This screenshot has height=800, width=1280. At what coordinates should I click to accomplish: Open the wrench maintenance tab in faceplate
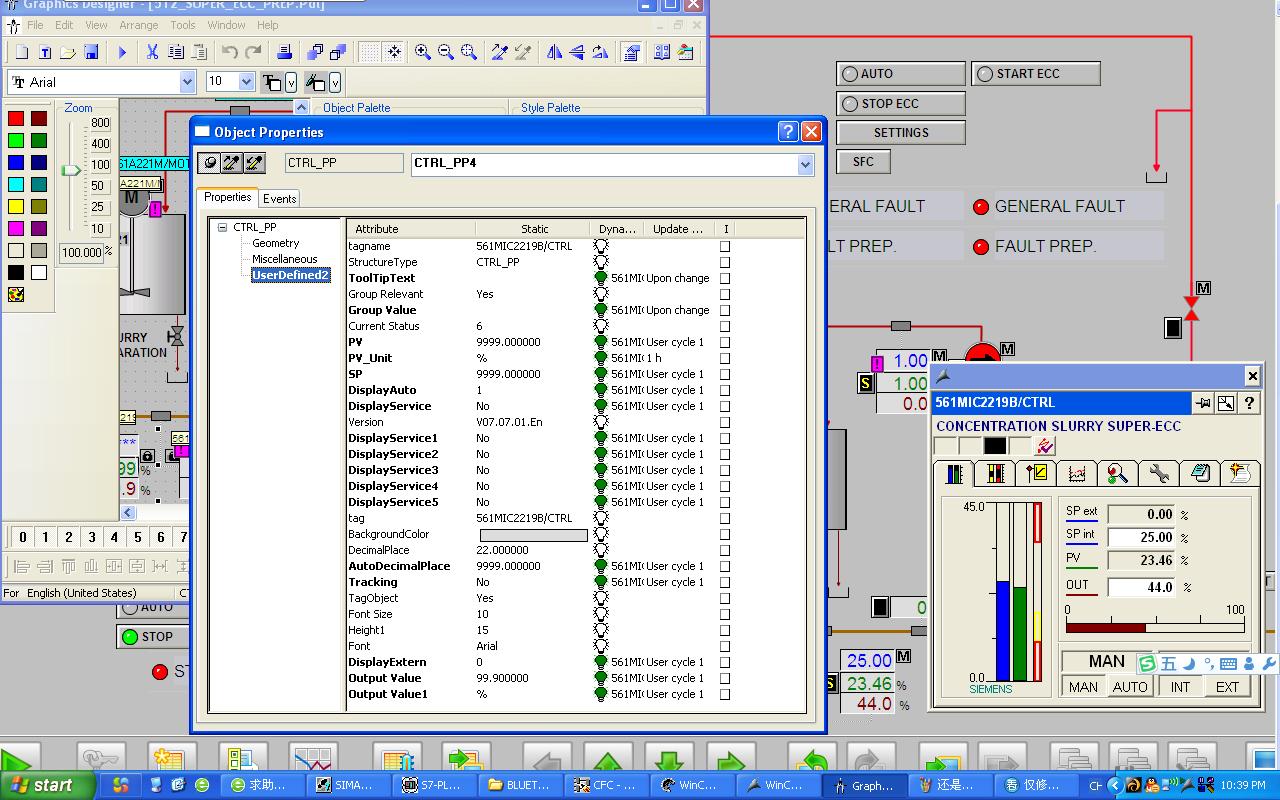pyautogui.click(x=1159, y=473)
